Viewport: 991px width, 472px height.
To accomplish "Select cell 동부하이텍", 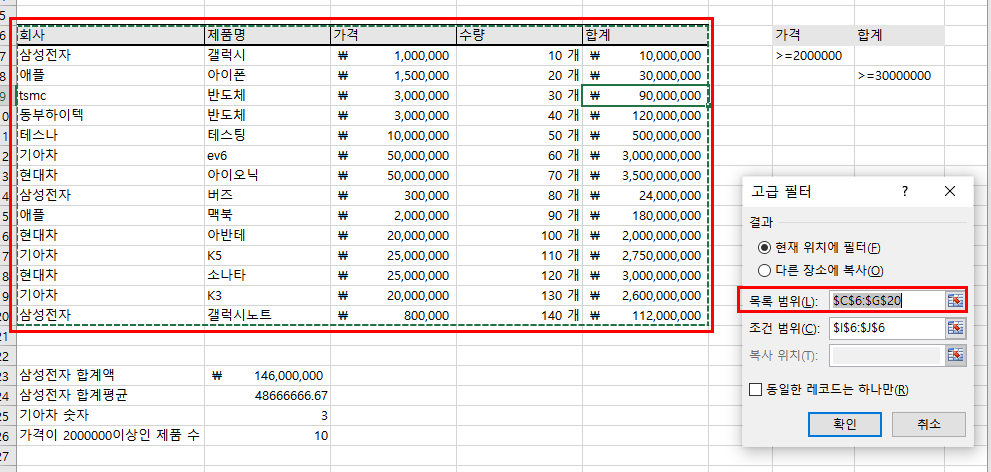I will tap(111, 117).
